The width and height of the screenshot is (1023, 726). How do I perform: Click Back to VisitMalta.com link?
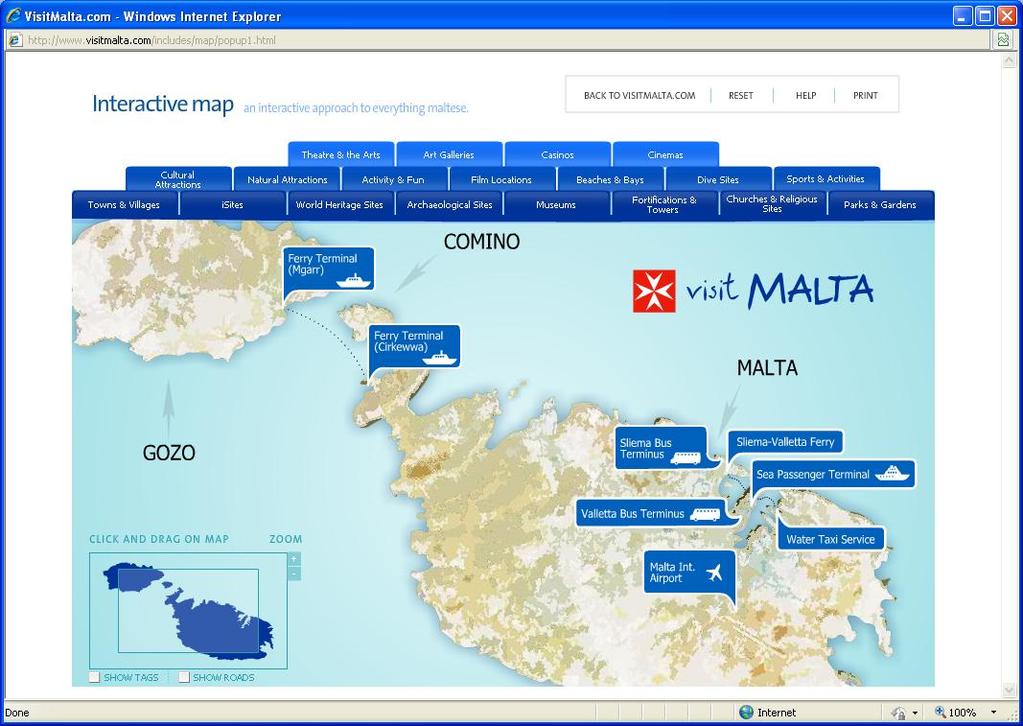(x=639, y=95)
